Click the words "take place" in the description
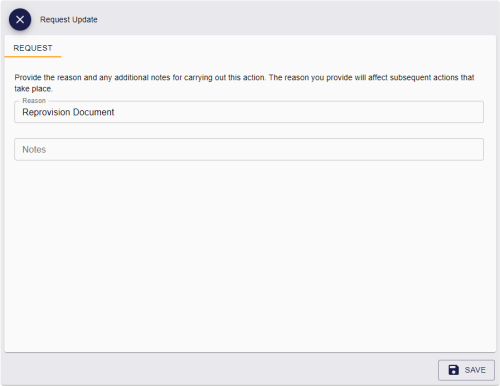The width and height of the screenshot is (500, 386). coord(33,89)
